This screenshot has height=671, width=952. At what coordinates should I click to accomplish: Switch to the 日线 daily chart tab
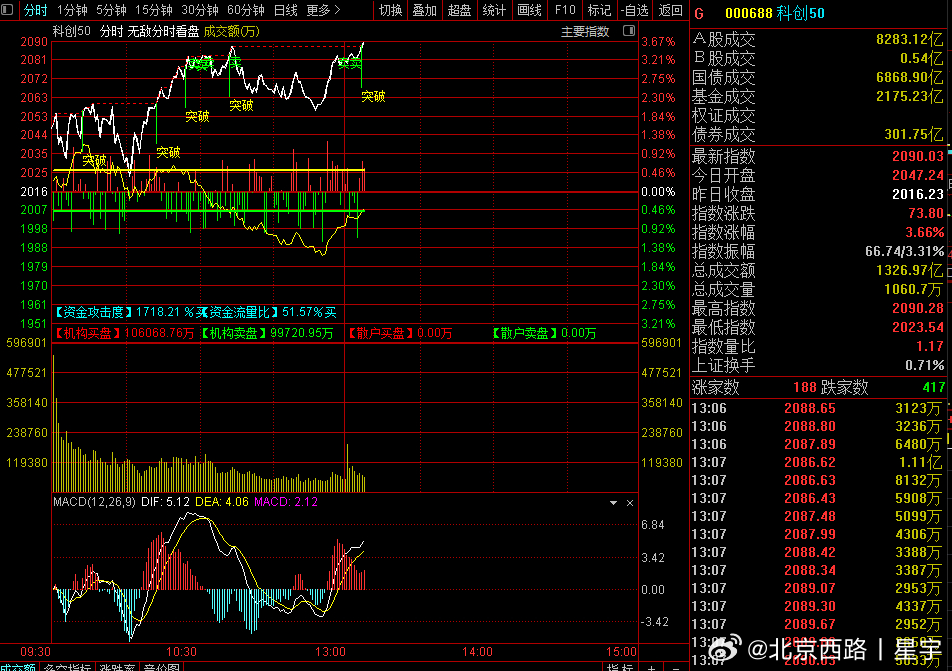pyautogui.click(x=285, y=10)
